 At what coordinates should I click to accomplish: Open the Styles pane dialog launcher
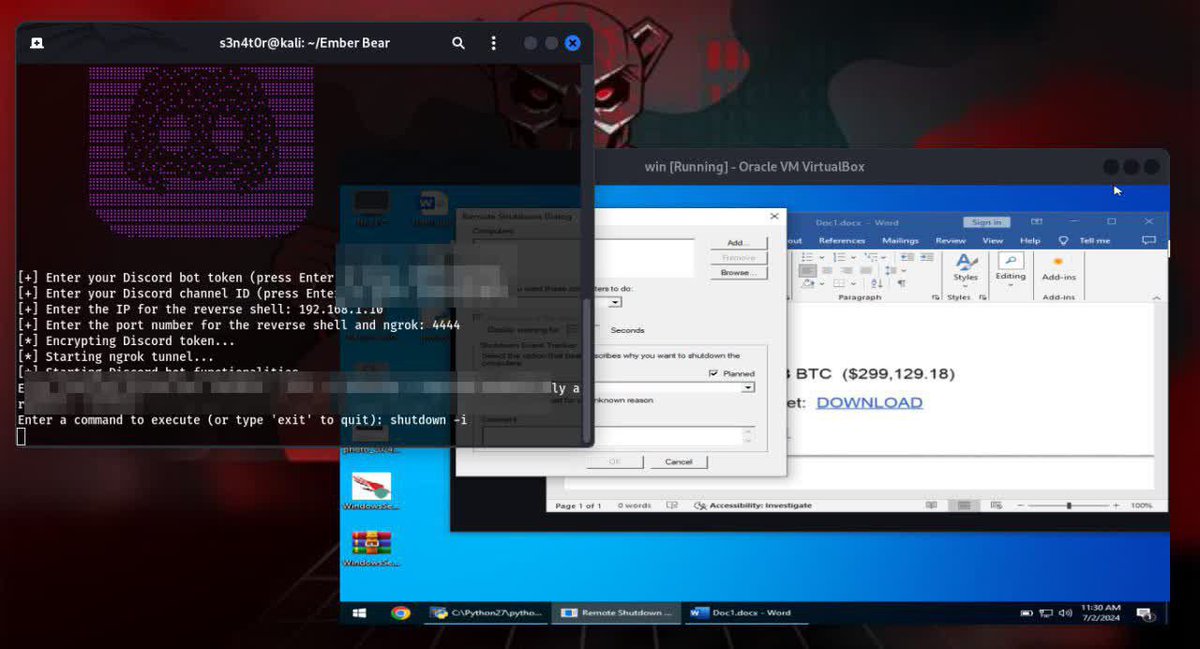[983, 297]
